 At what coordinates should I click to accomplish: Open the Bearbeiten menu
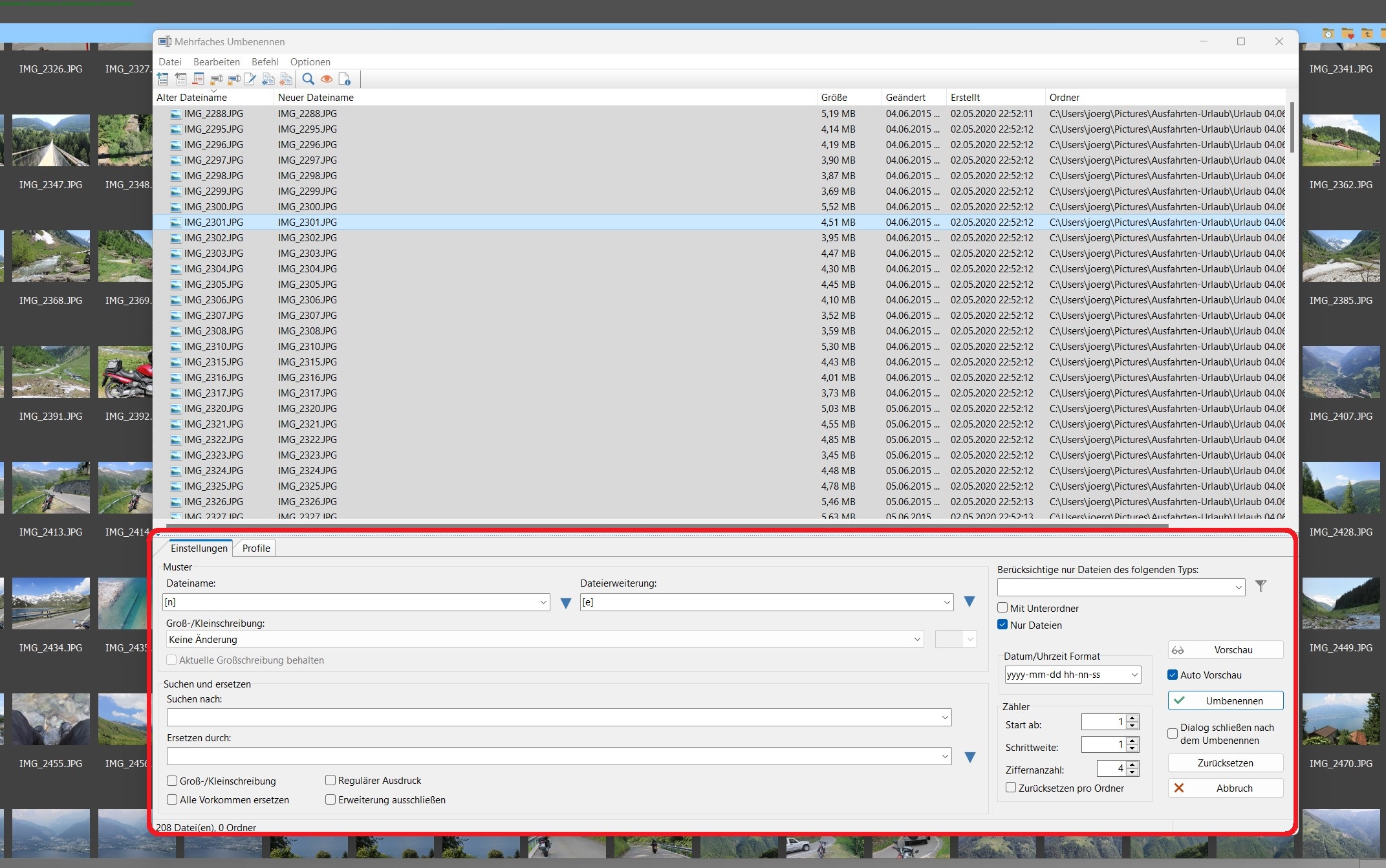(x=217, y=62)
